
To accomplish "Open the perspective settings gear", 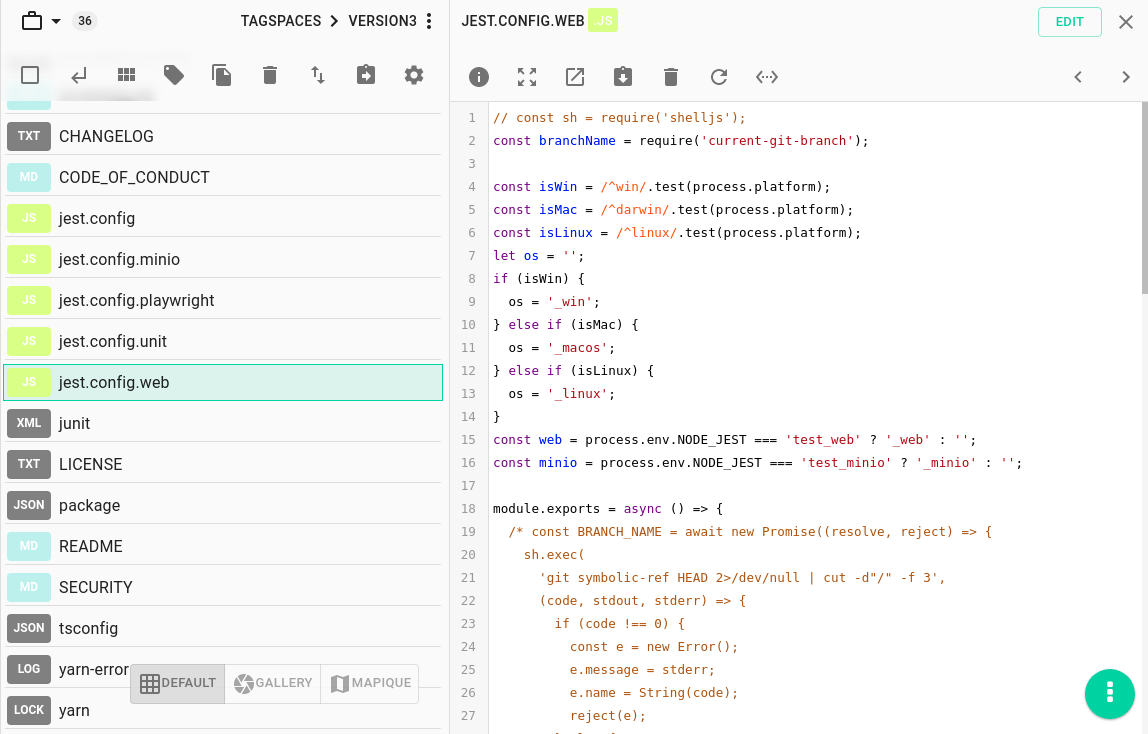I will click(414, 75).
